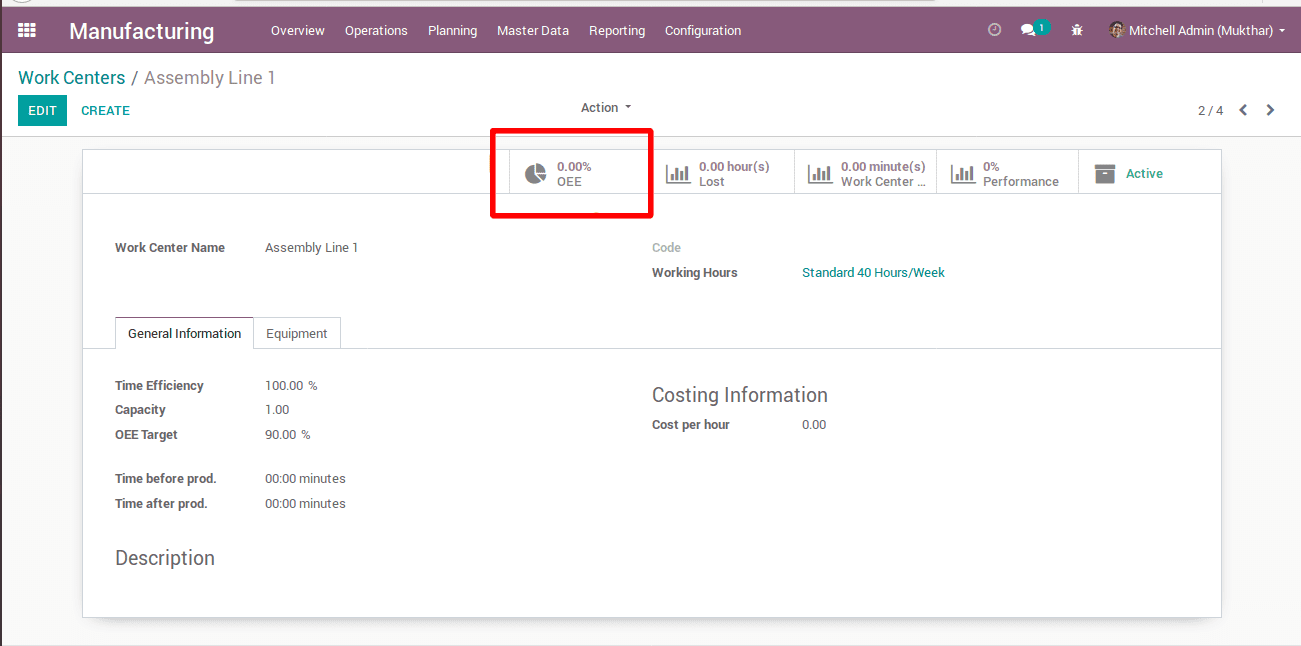Switch to the General Information tab
Viewport: 1301px width, 646px height.
point(184,333)
